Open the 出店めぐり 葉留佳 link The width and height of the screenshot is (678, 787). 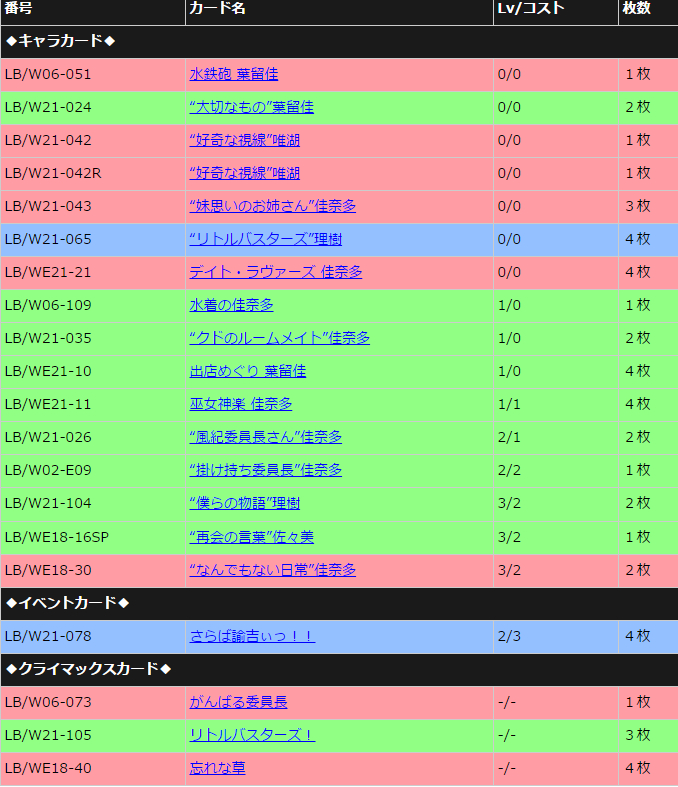247,372
